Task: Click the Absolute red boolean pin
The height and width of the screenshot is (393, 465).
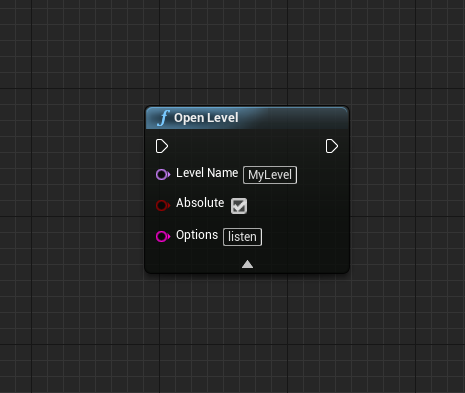Action: (x=163, y=205)
